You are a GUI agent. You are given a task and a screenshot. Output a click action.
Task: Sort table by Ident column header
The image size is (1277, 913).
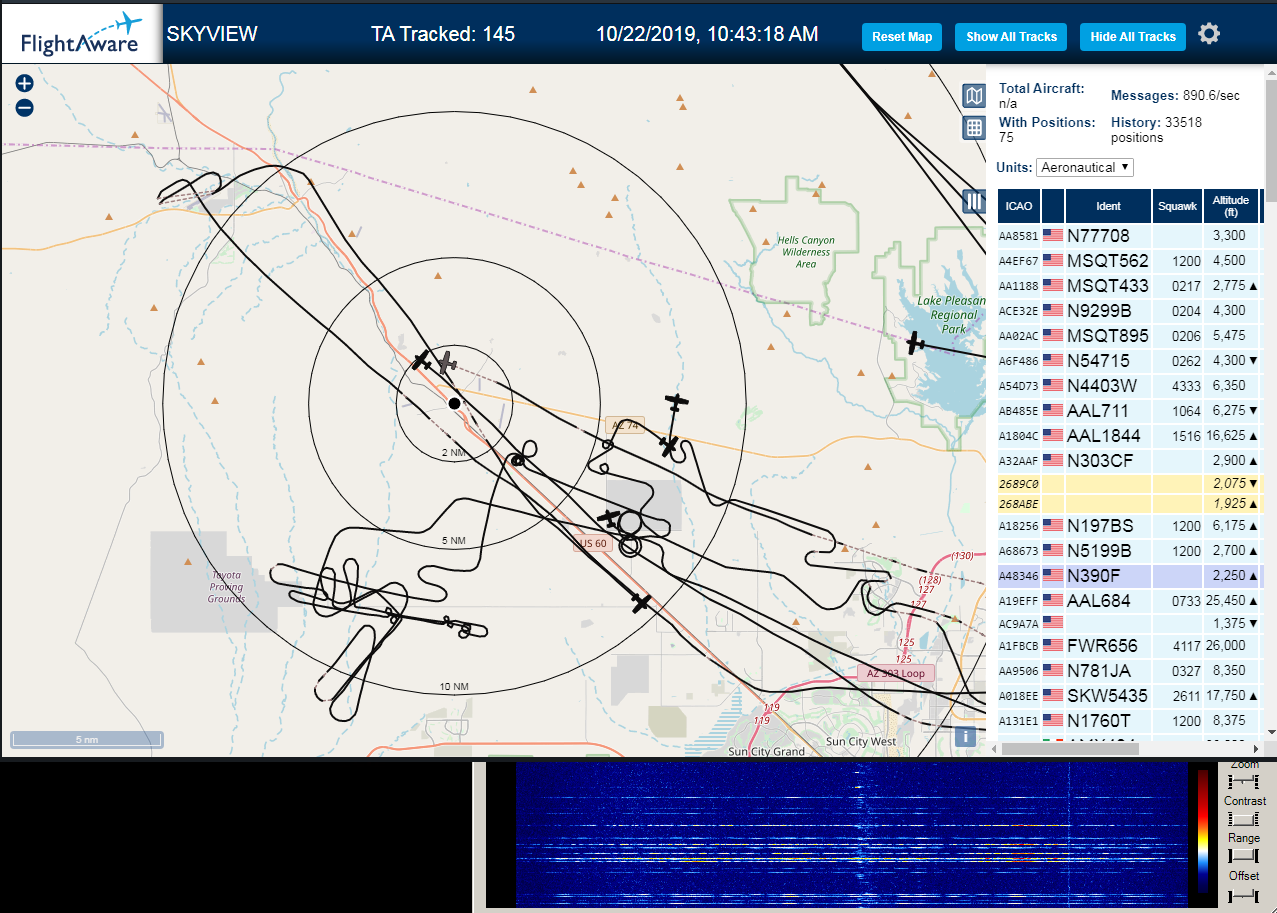click(1108, 206)
